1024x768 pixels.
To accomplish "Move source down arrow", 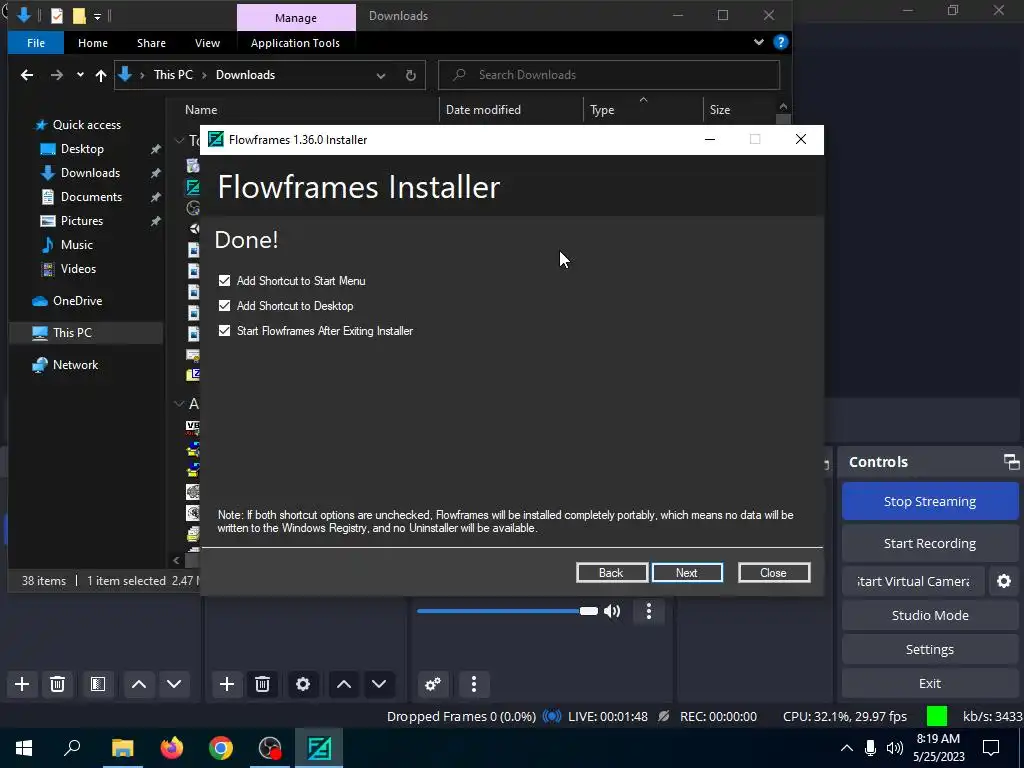I will click(379, 684).
